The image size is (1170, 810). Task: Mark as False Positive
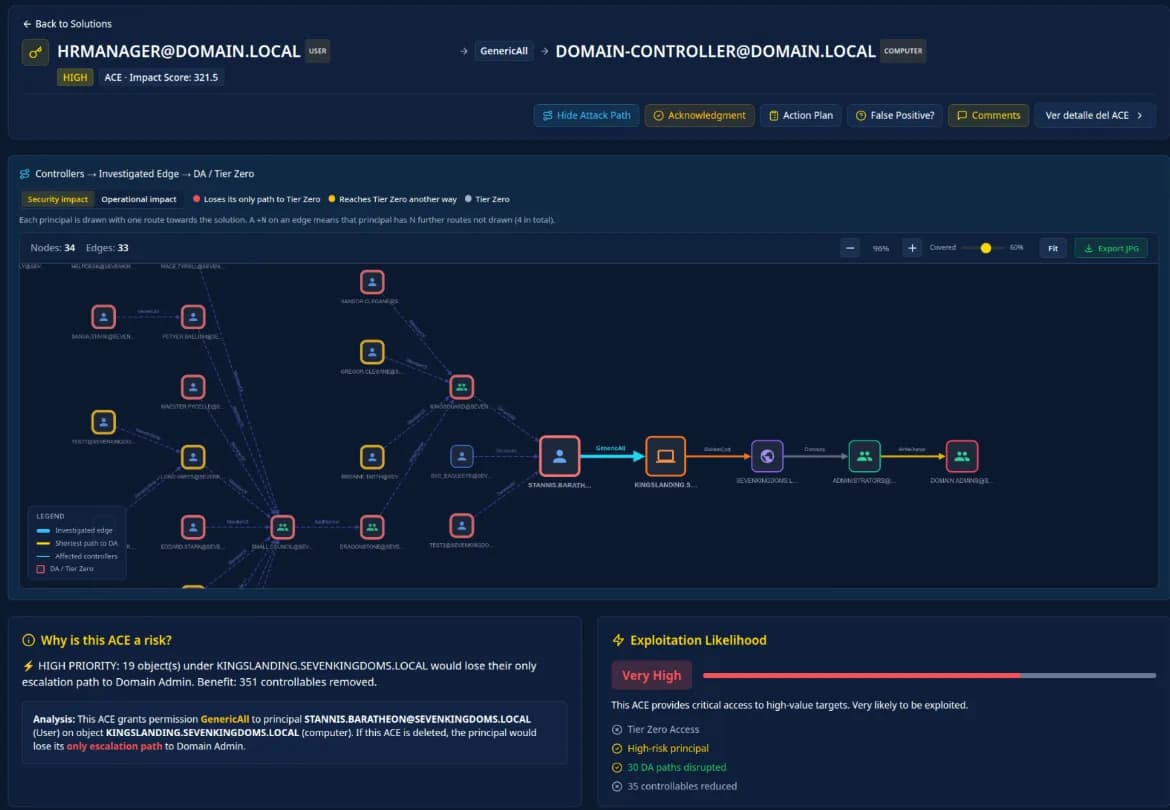(895, 116)
